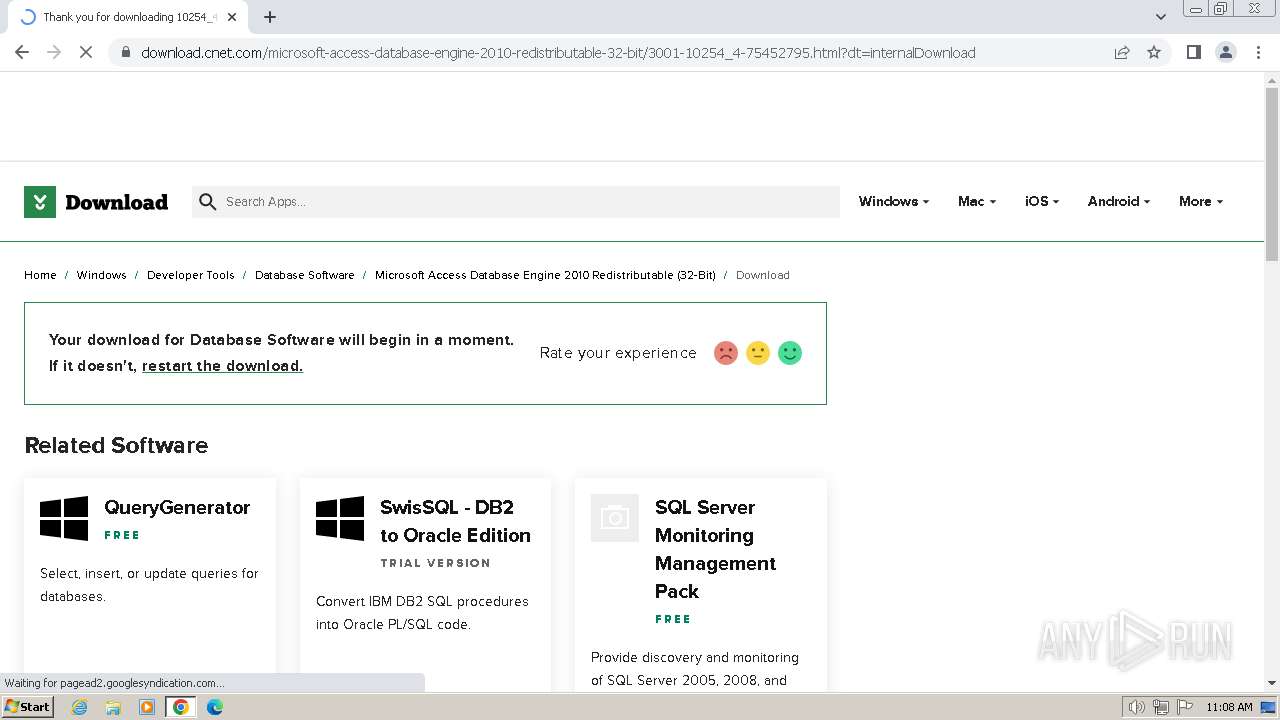Rate experience with the happy green face
This screenshot has width=1280, height=720.
click(x=790, y=353)
